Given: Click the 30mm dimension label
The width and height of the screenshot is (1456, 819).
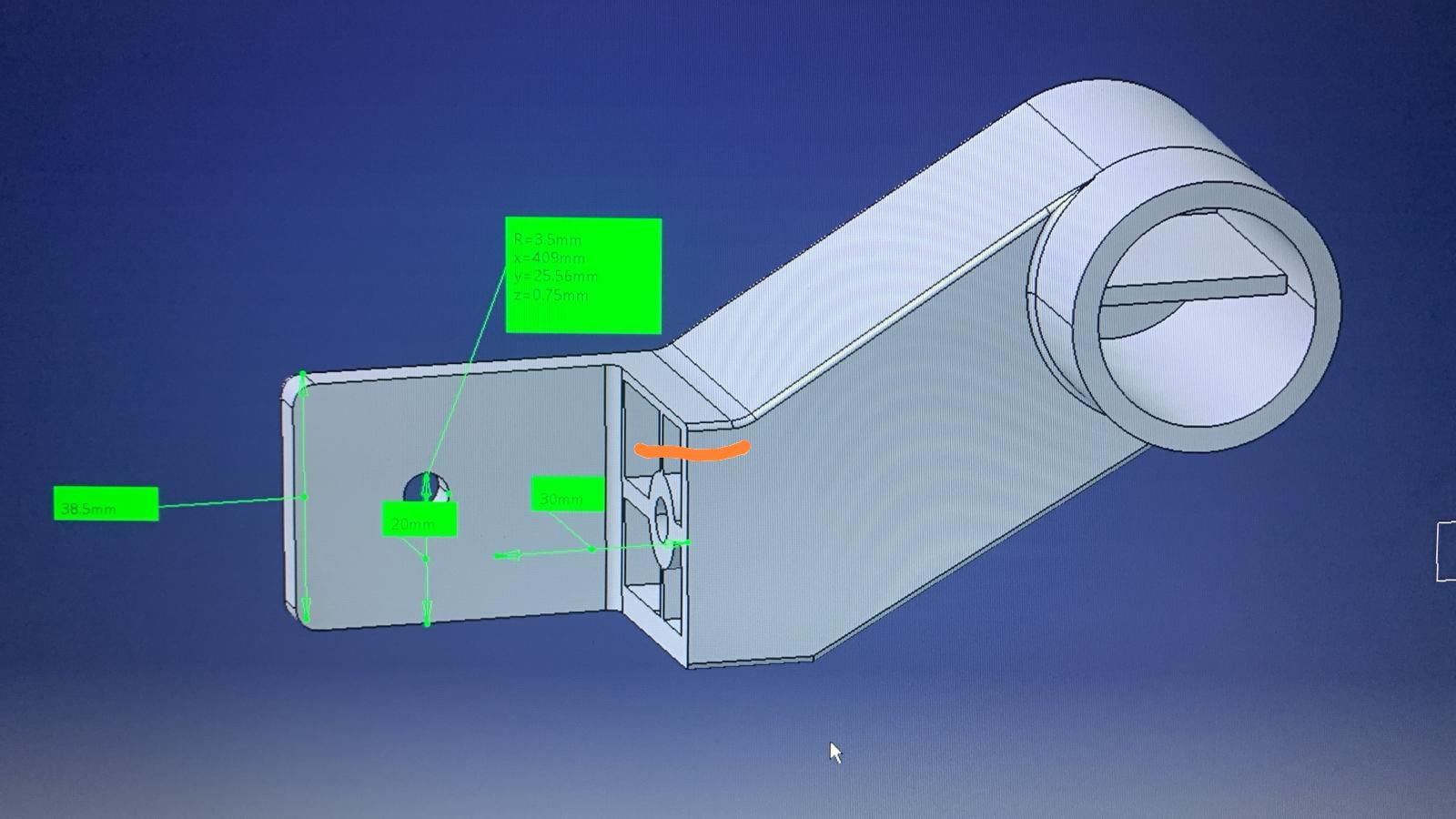Looking at the screenshot, I should [562, 498].
